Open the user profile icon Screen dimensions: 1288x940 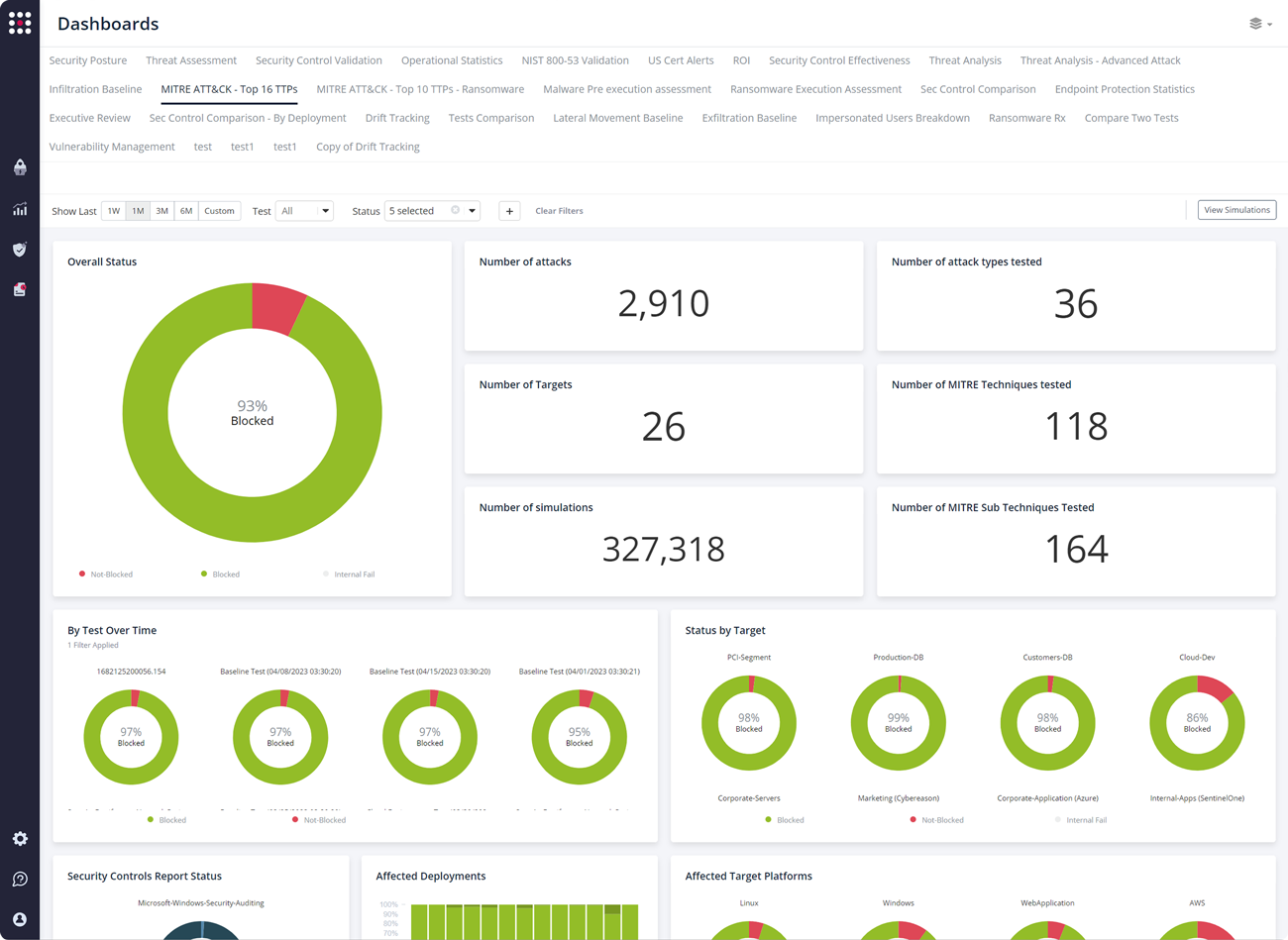20,919
